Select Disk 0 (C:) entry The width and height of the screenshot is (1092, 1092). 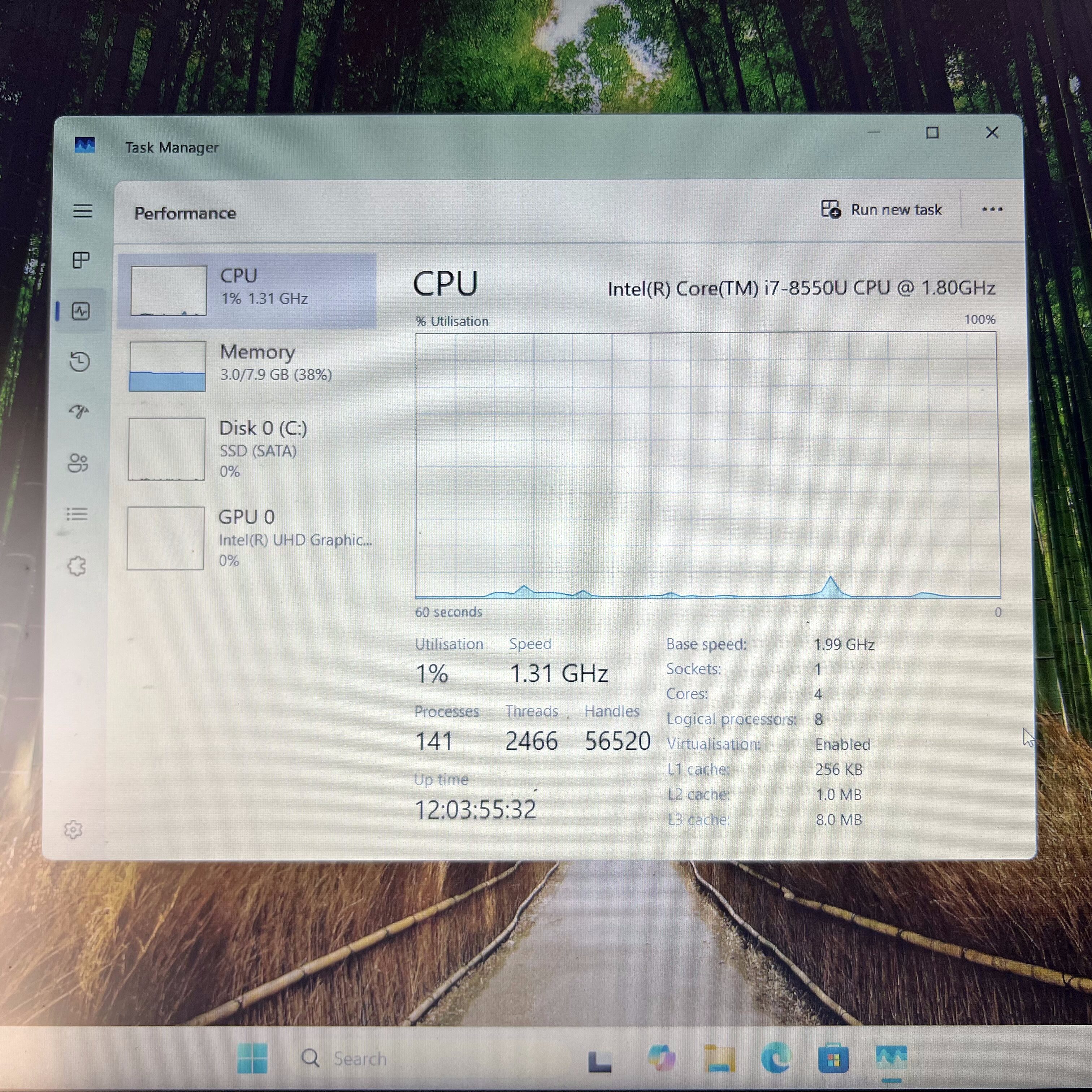(x=247, y=449)
